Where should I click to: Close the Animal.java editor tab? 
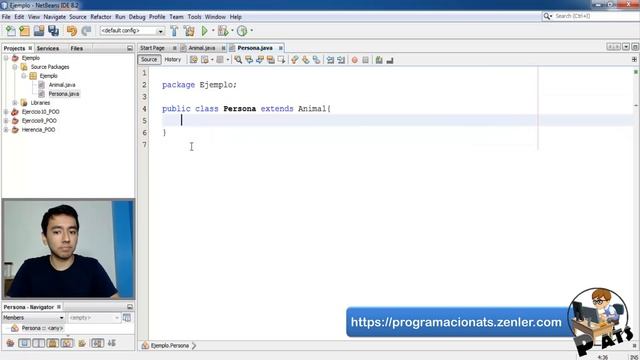coord(223,48)
